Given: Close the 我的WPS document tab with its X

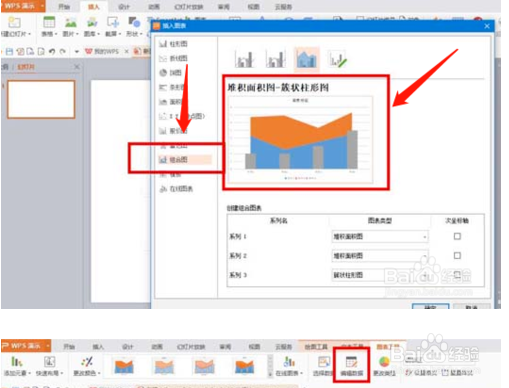Looking at the screenshot, I should point(126,51).
